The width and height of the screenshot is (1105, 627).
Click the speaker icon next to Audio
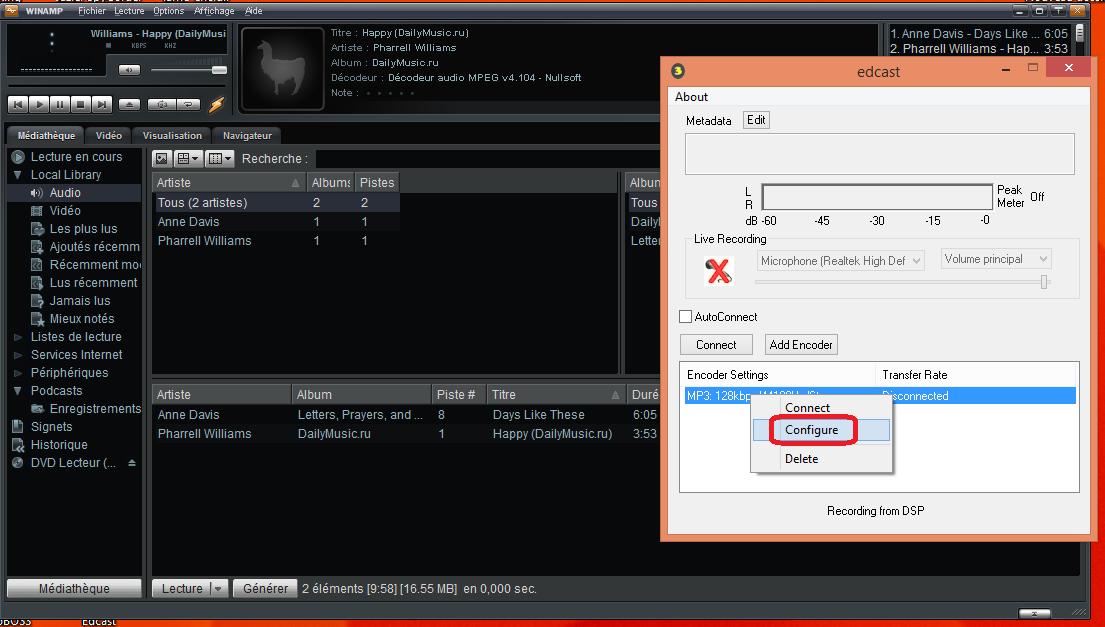(x=37, y=193)
